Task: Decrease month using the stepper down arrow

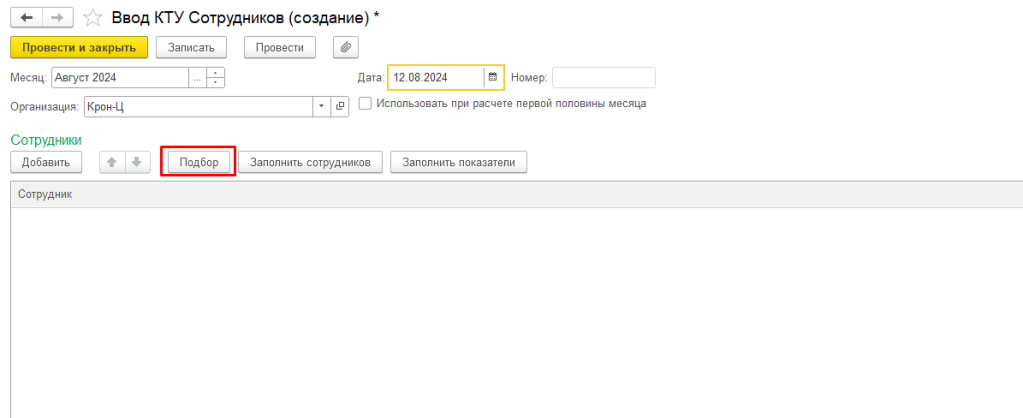Action: click(216, 83)
